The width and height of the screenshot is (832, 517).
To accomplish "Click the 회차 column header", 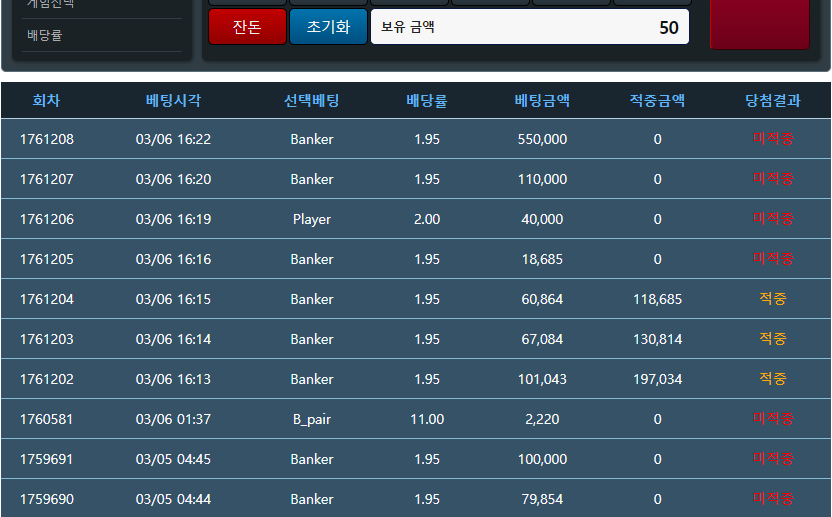I will coord(47,100).
